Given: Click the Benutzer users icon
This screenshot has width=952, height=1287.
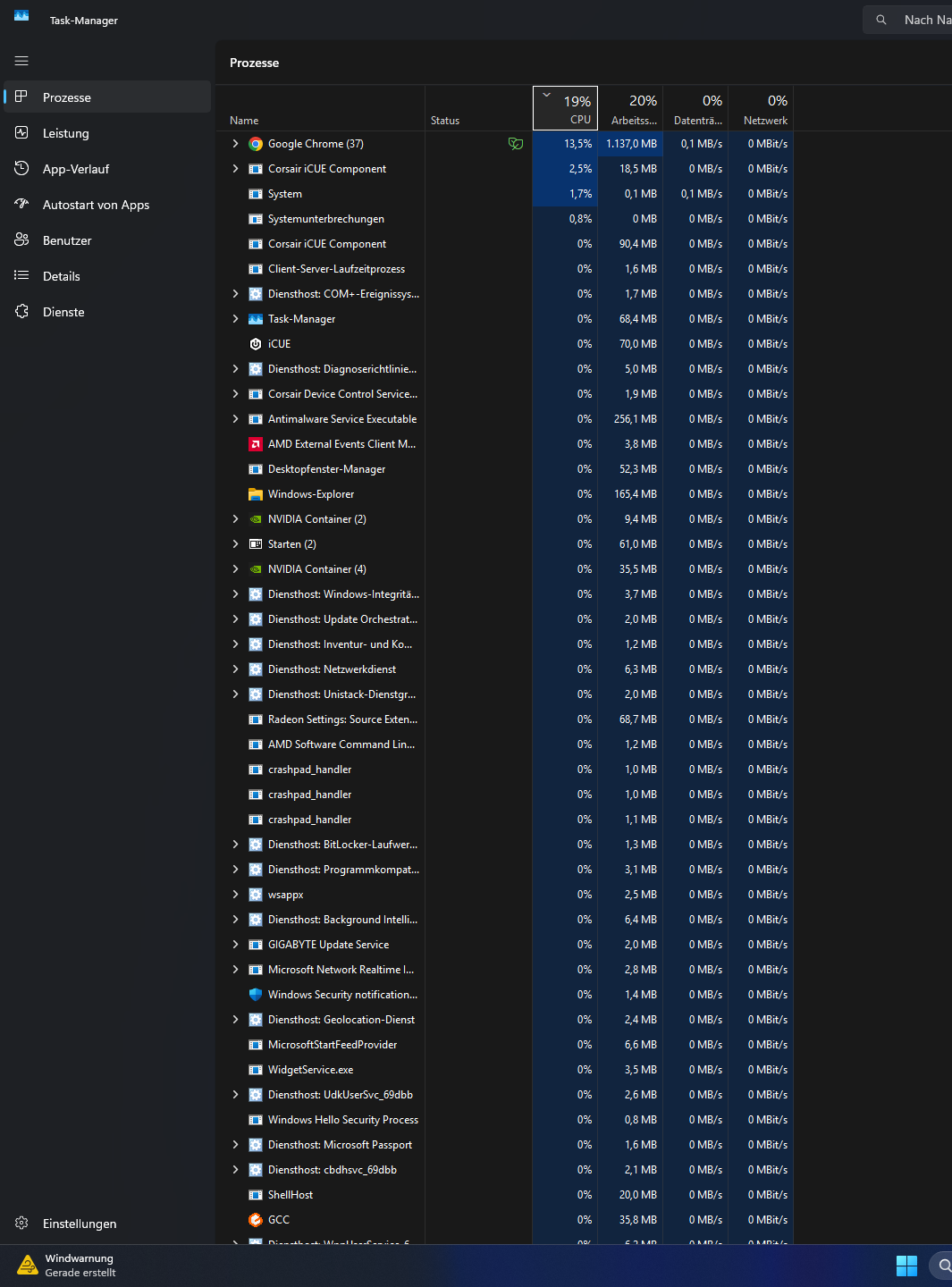Looking at the screenshot, I should click(x=21, y=240).
